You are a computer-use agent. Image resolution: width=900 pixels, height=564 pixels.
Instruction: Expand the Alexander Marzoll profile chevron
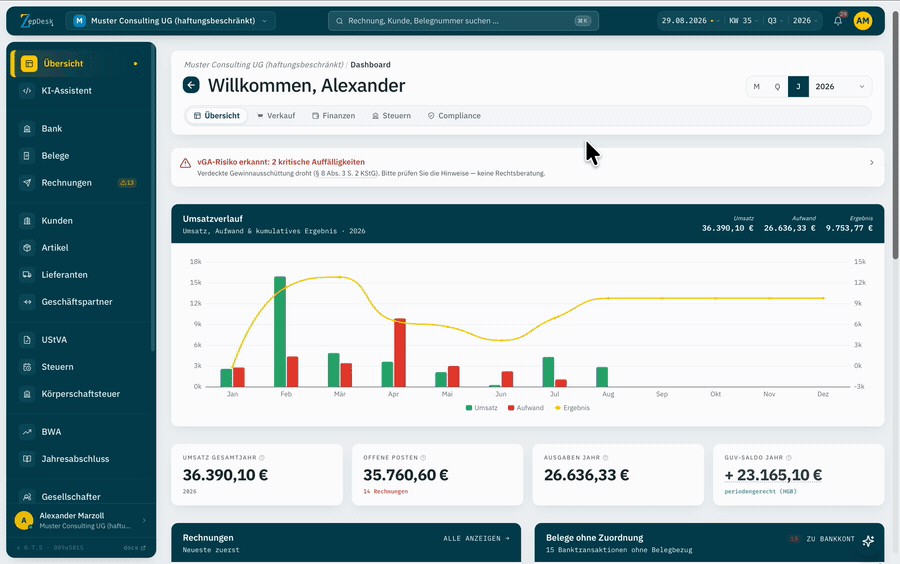(144, 520)
